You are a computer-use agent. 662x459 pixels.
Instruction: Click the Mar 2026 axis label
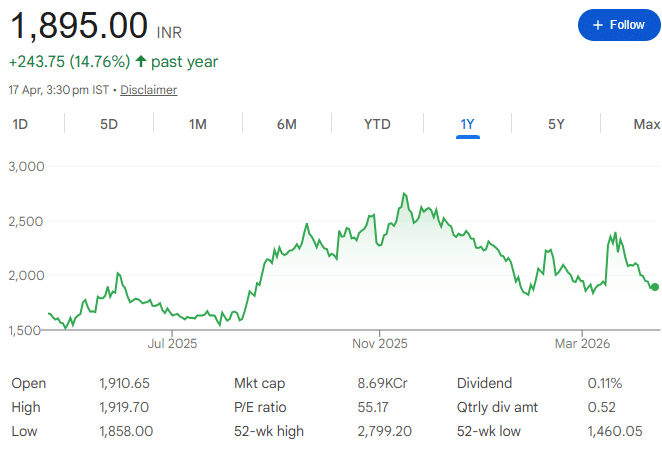pos(584,343)
